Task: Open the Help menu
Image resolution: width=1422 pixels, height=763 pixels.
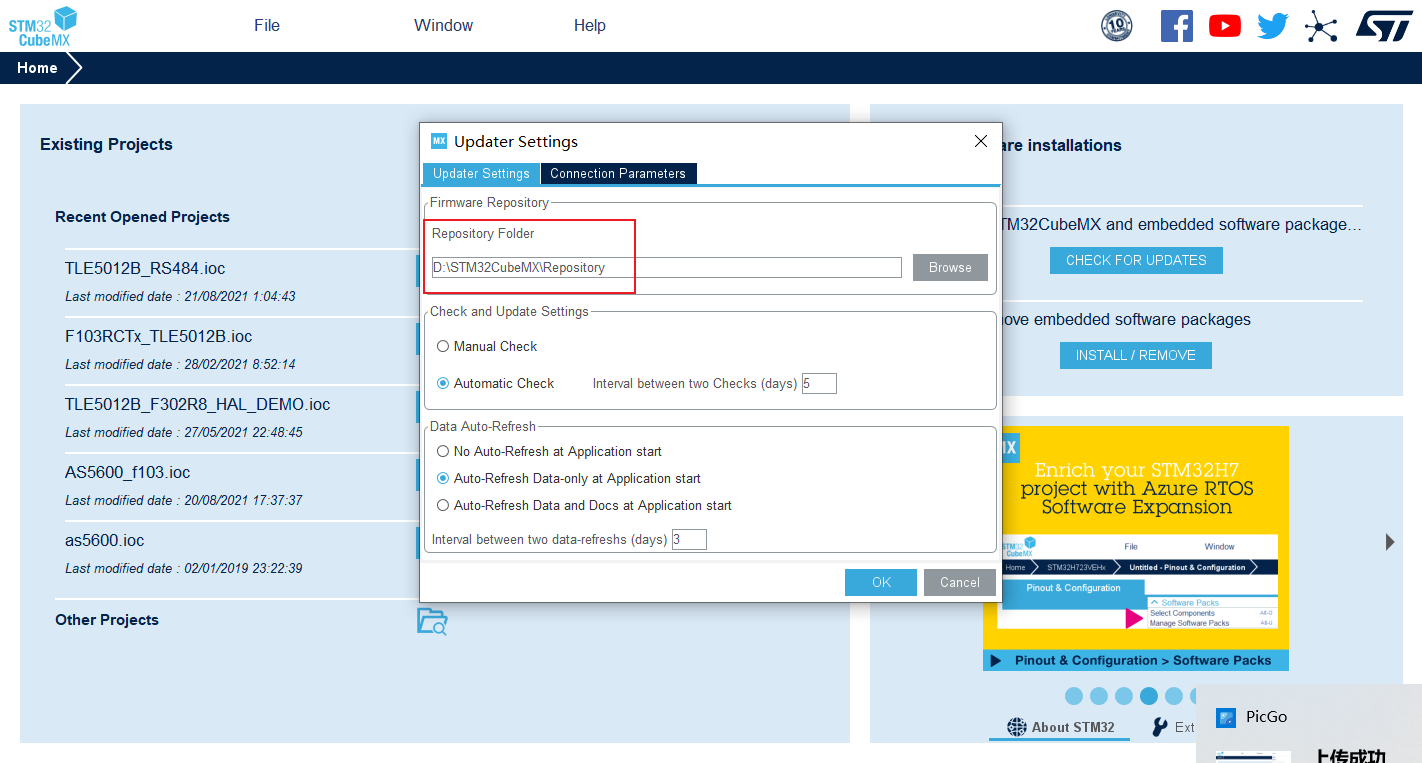Action: point(590,26)
